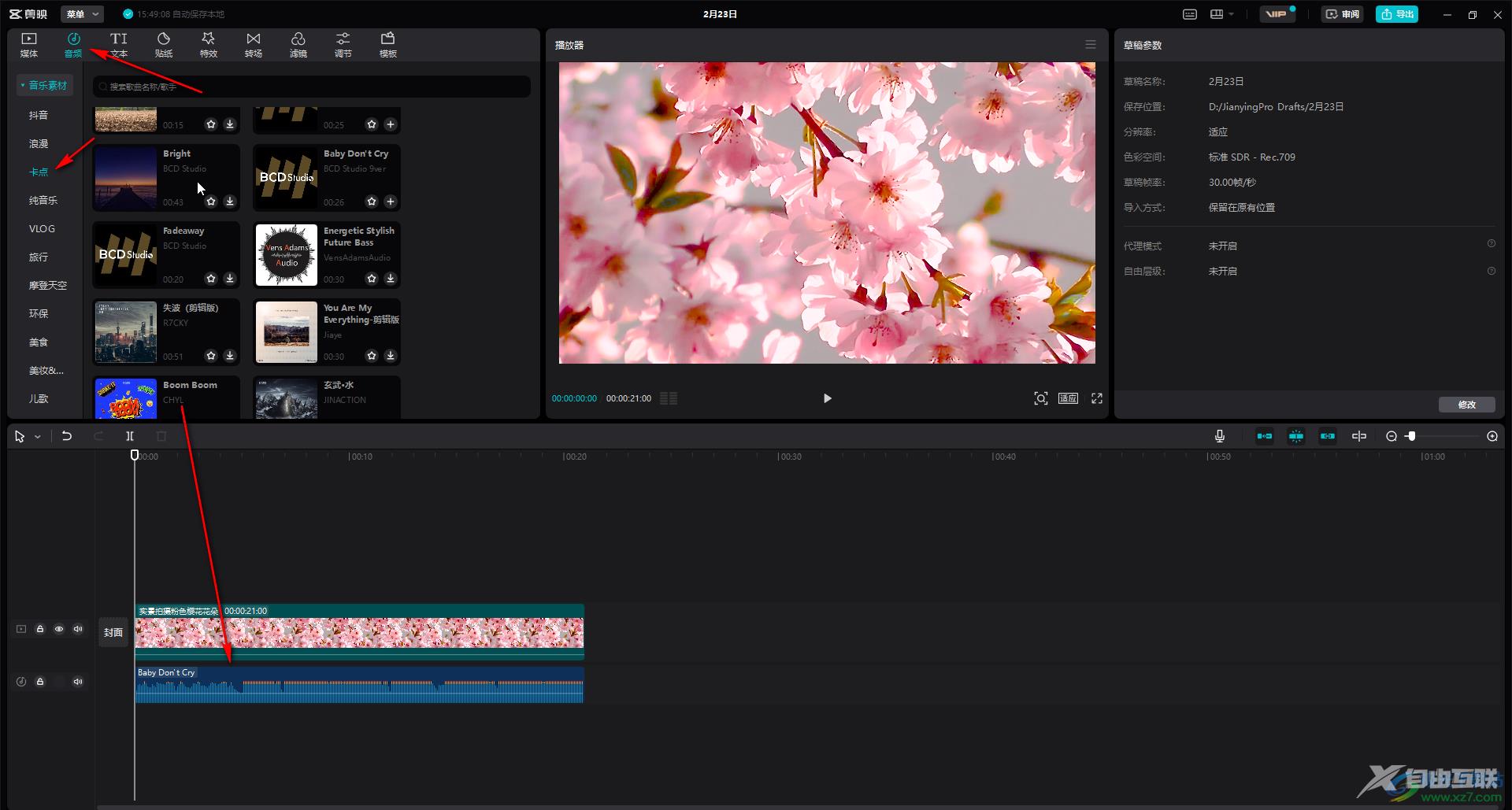This screenshot has height=810, width=1512.
Task: Undo the last action
Action: point(67,436)
